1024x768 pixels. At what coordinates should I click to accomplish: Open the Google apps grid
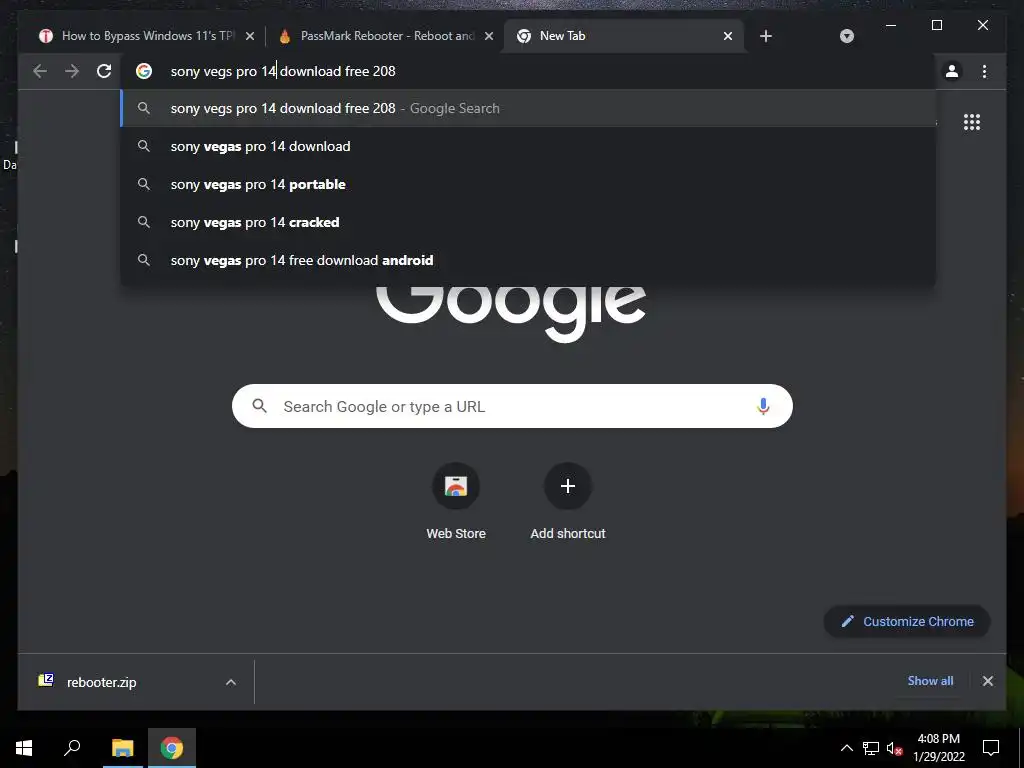tap(972, 122)
